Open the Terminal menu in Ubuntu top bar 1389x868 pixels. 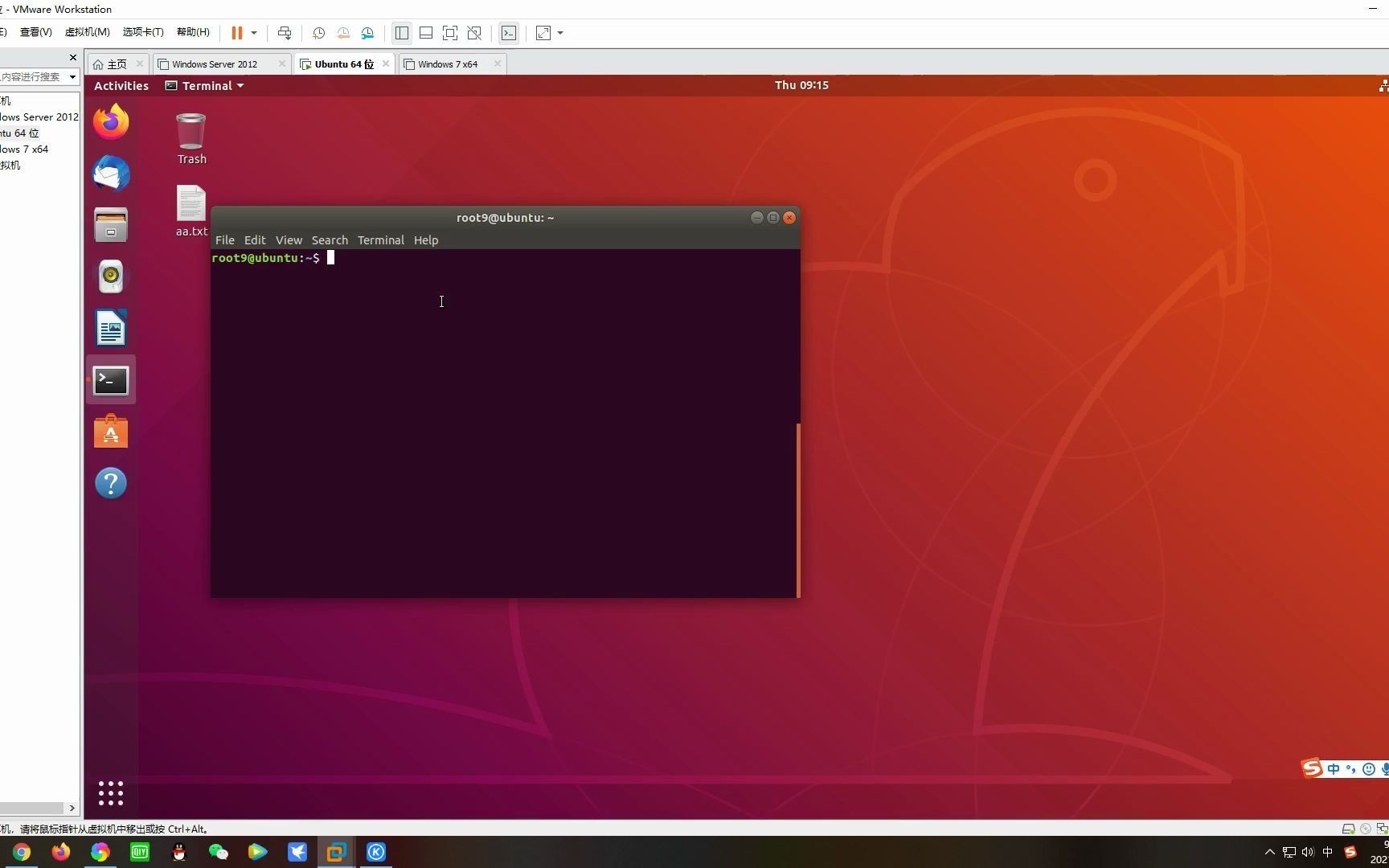click(x=203, y=85)
